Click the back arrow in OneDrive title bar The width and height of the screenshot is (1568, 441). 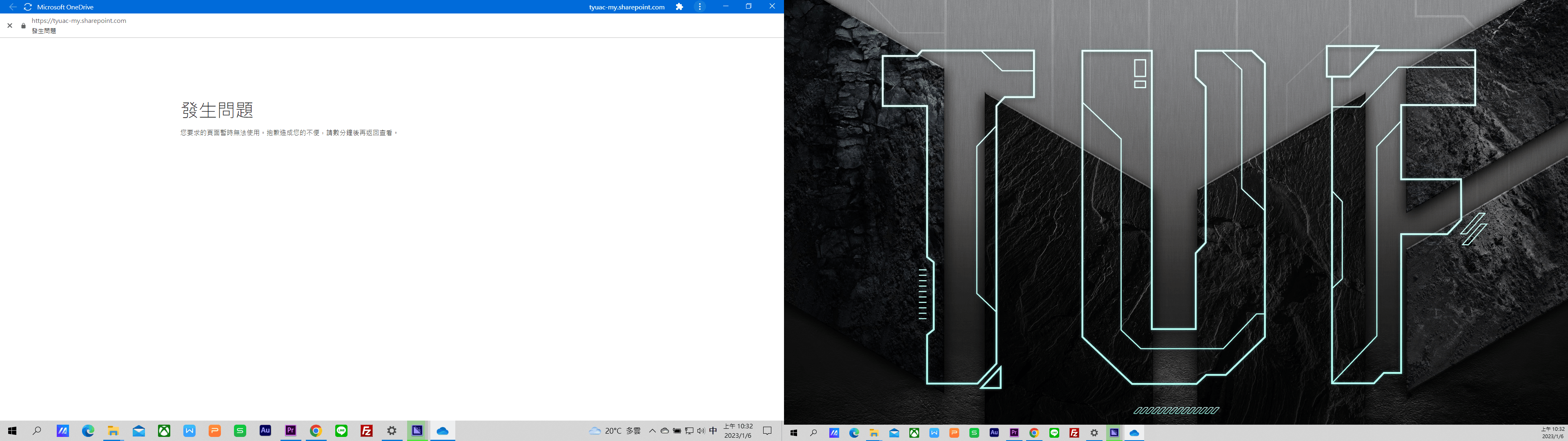click(x=12, y=7)
